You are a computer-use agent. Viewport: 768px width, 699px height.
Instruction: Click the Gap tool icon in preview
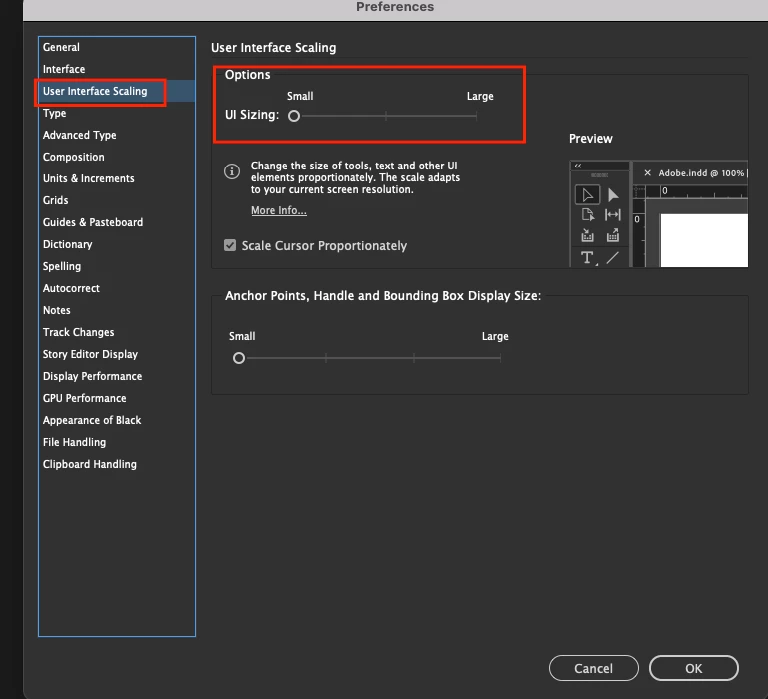[x=613, y=215]
